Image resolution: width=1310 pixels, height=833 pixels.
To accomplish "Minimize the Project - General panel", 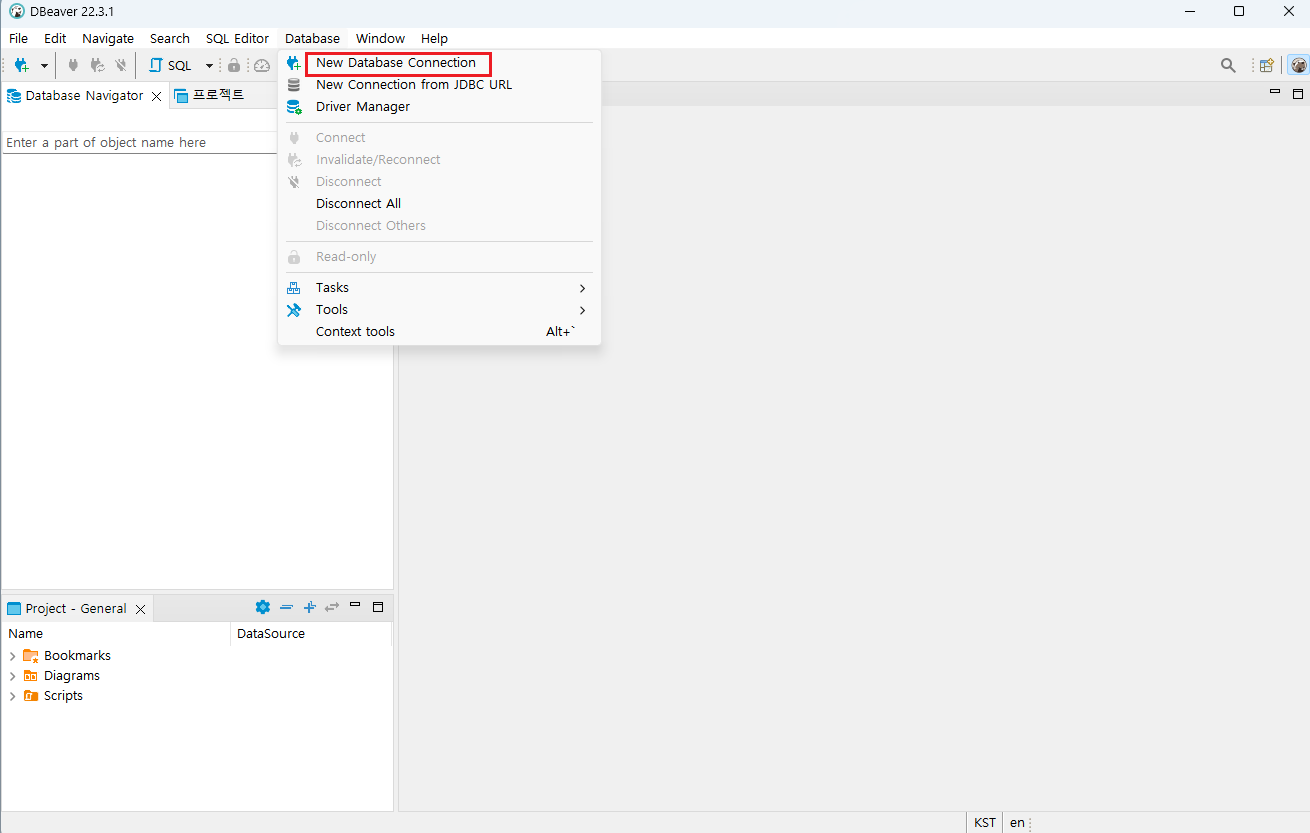I will point(355,605).
